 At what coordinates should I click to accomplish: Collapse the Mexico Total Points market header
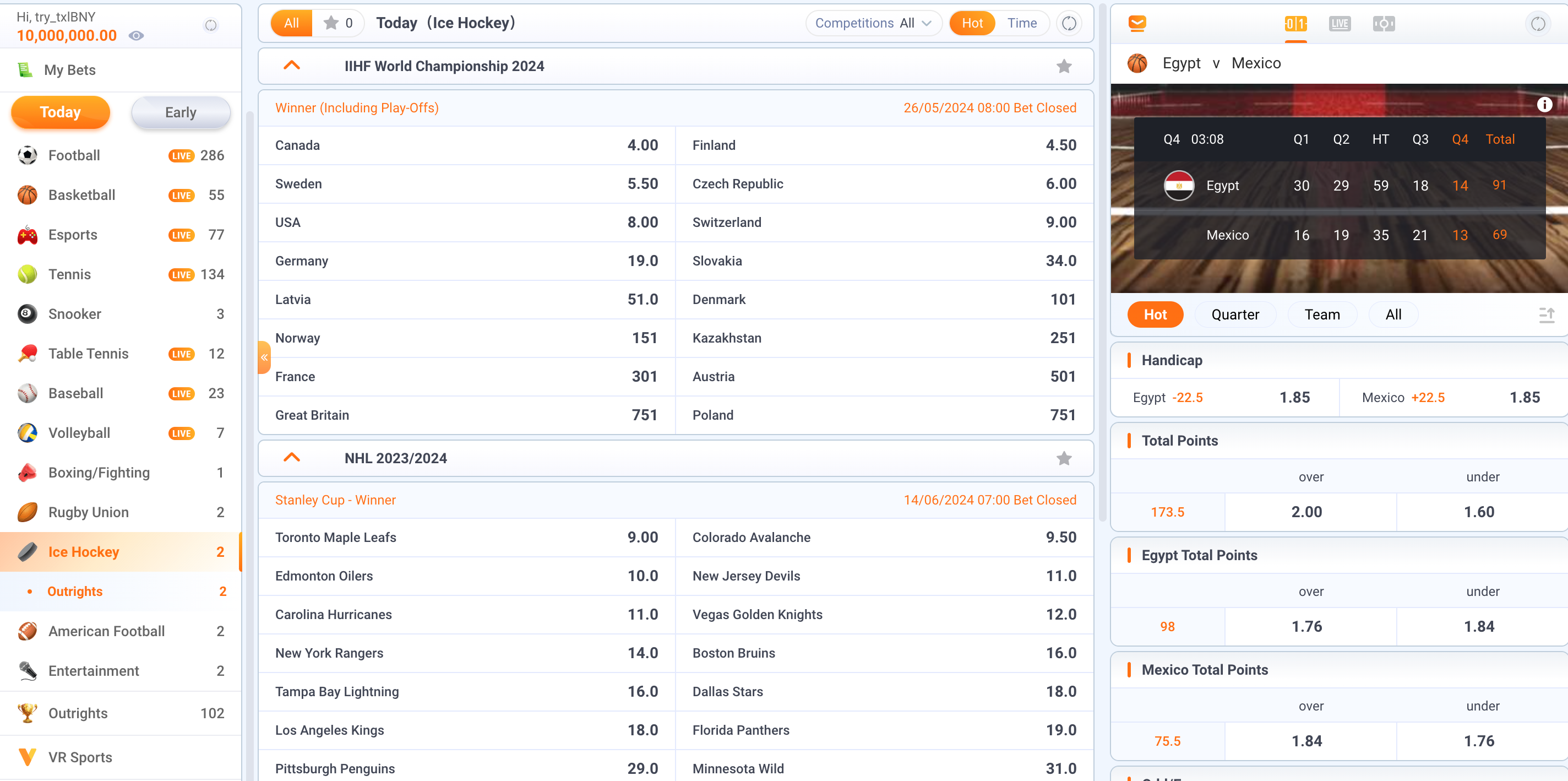tap(1339, 669)
